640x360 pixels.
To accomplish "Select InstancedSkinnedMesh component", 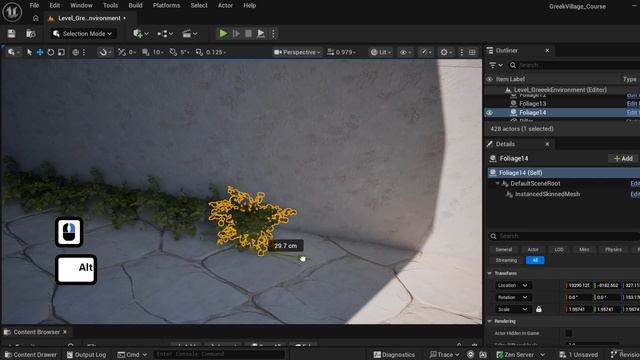I will (x=547, y=194).
